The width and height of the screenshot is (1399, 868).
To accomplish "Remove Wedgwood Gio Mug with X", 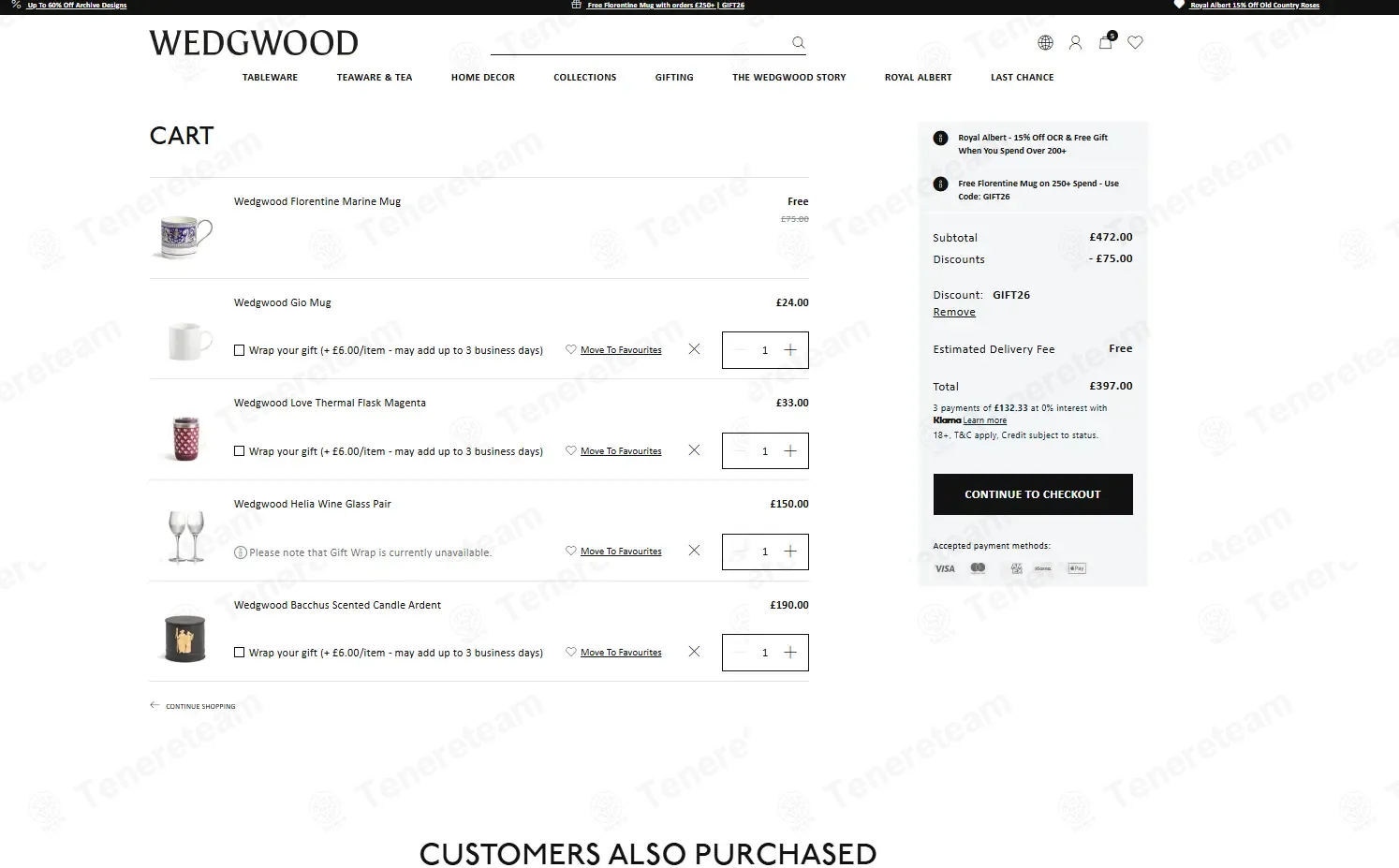I will click(694, 349).
